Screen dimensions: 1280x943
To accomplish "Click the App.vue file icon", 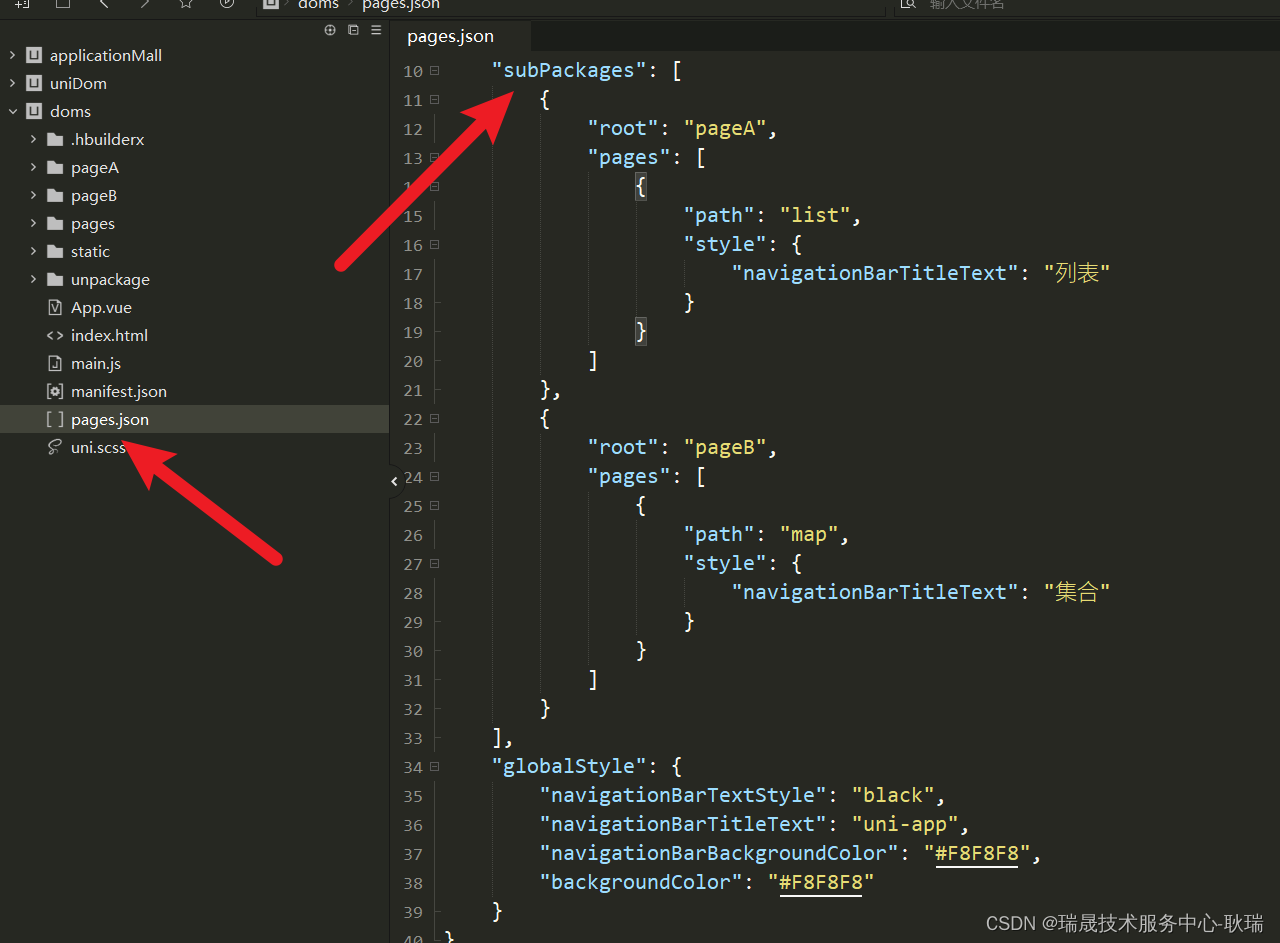I will (x=55, y=308).
